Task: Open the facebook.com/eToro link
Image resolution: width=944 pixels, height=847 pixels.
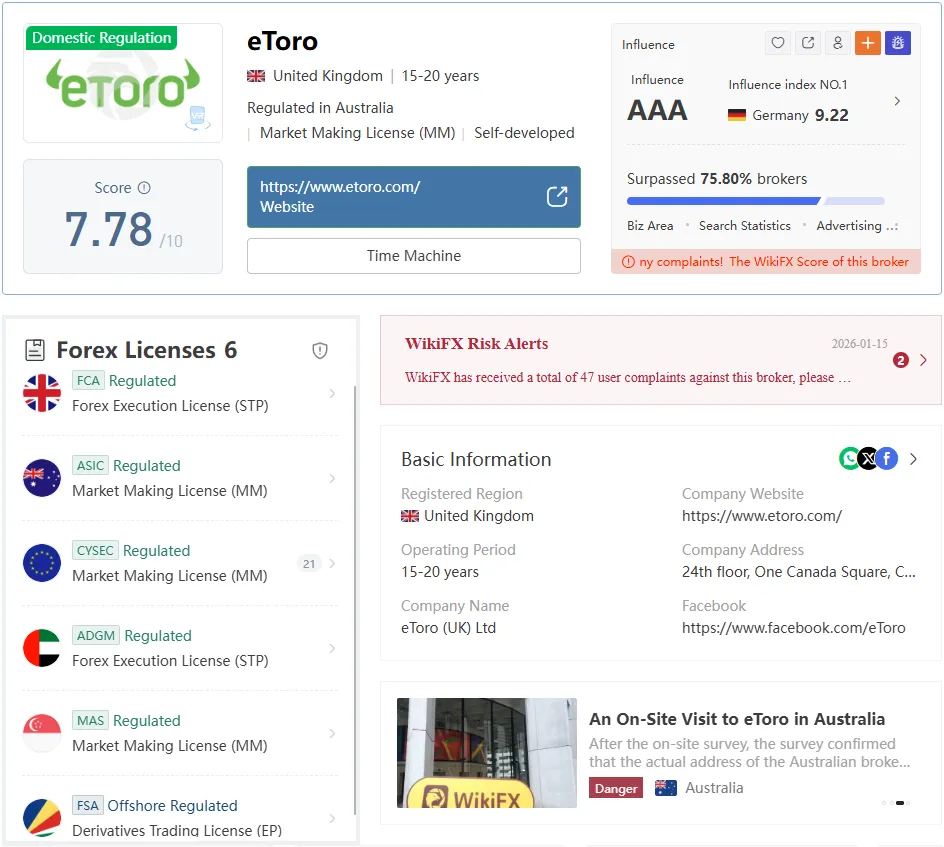Action: click(793, 628)
